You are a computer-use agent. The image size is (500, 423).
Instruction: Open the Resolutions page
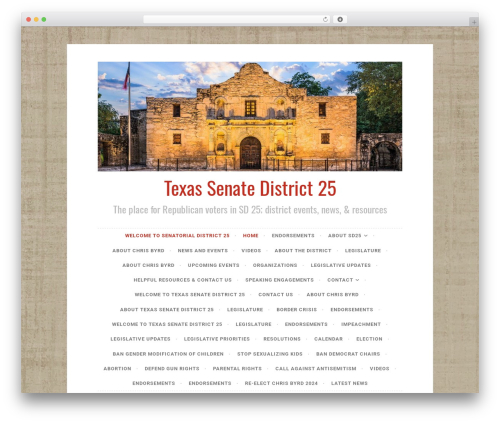click(282, 339)
